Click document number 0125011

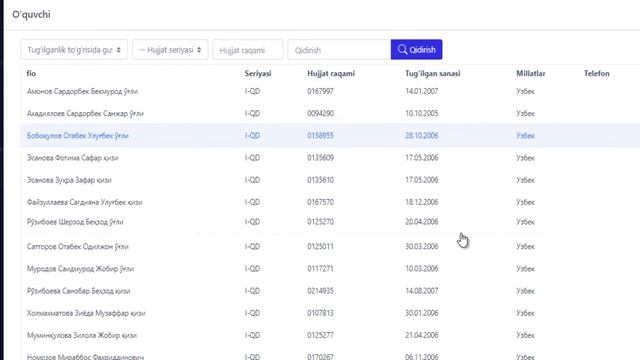pos(320,247)
